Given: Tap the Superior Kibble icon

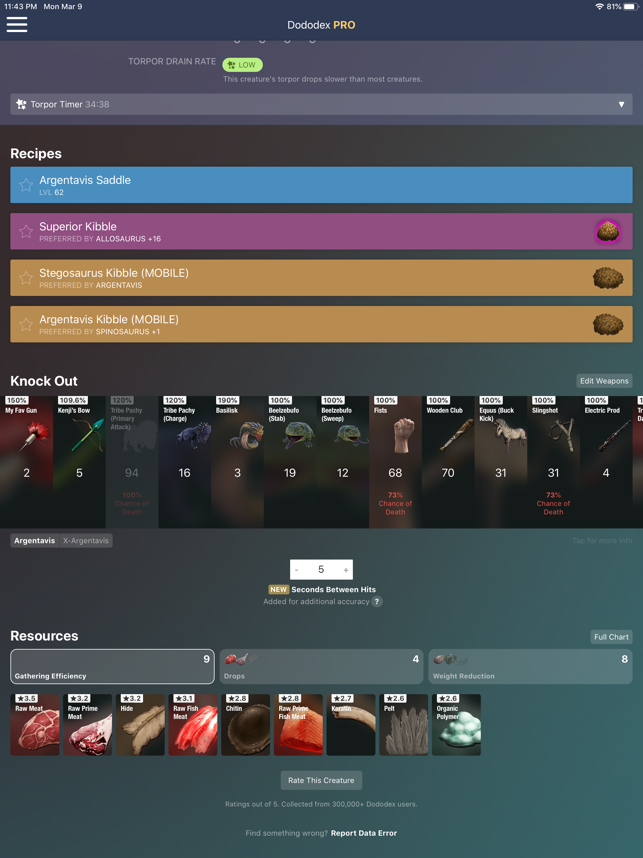Looking at the screenshot, I should point(607,231).
